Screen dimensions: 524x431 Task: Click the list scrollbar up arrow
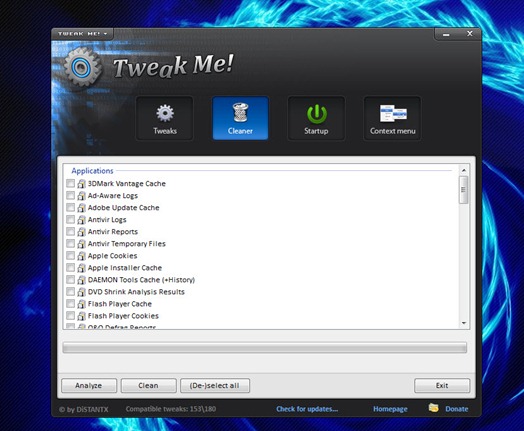(464, 170)
